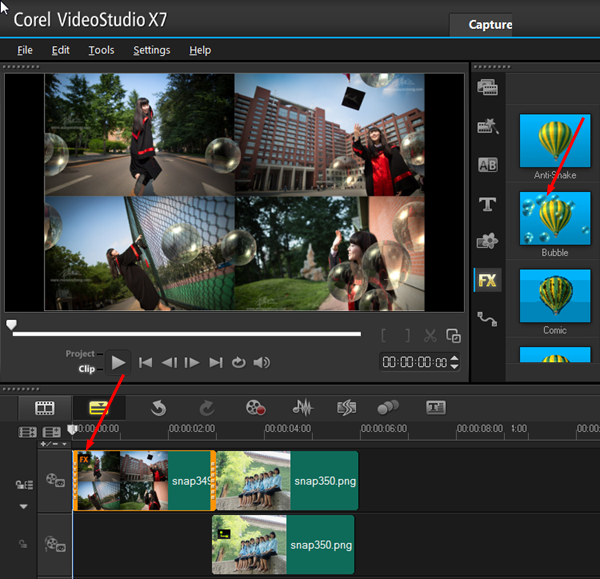Switch to Storyboard view
The width and height of the screenshot is (600, 579).
click(x=44, y=408)
